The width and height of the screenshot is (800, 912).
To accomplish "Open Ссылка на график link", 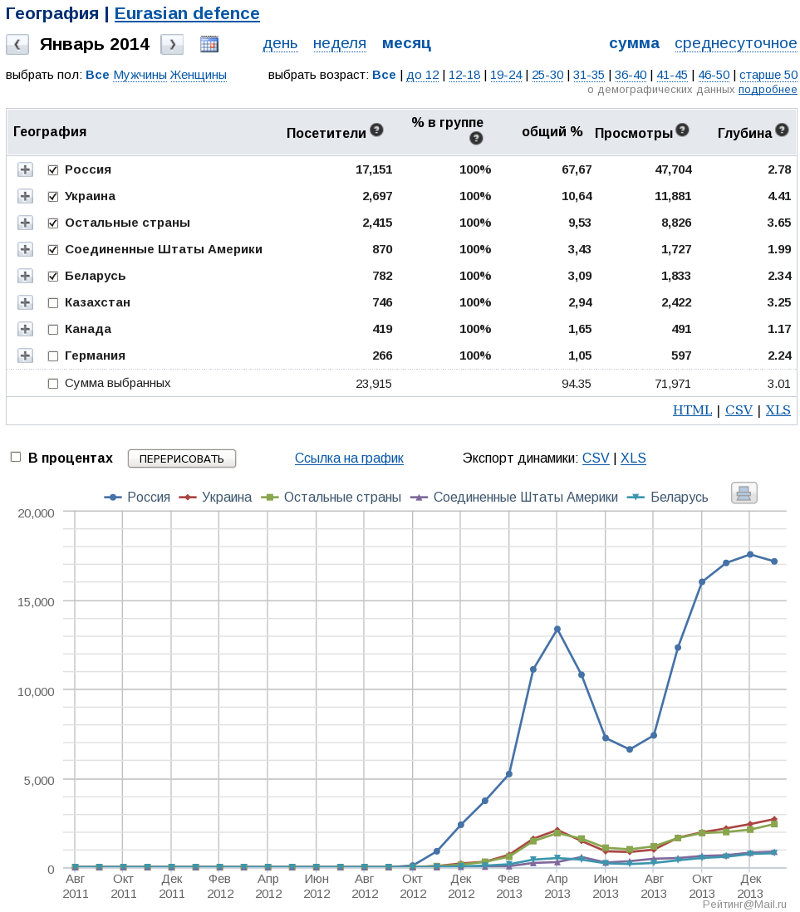I will coord(349,458).
